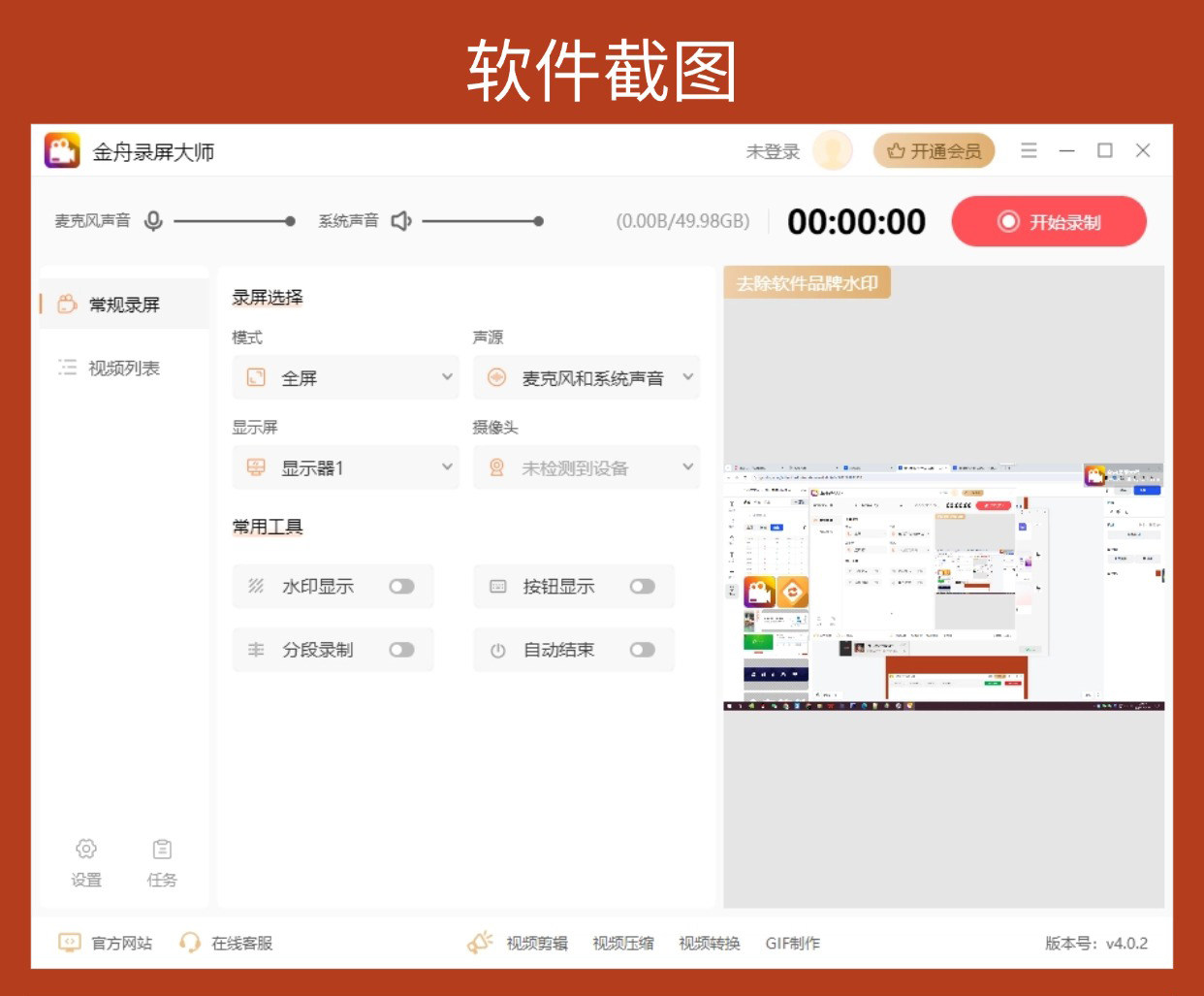Viewport: 1204px width, 996px height.
Task: Open the user avatar profile icon
Action: (x=833, y=150)
